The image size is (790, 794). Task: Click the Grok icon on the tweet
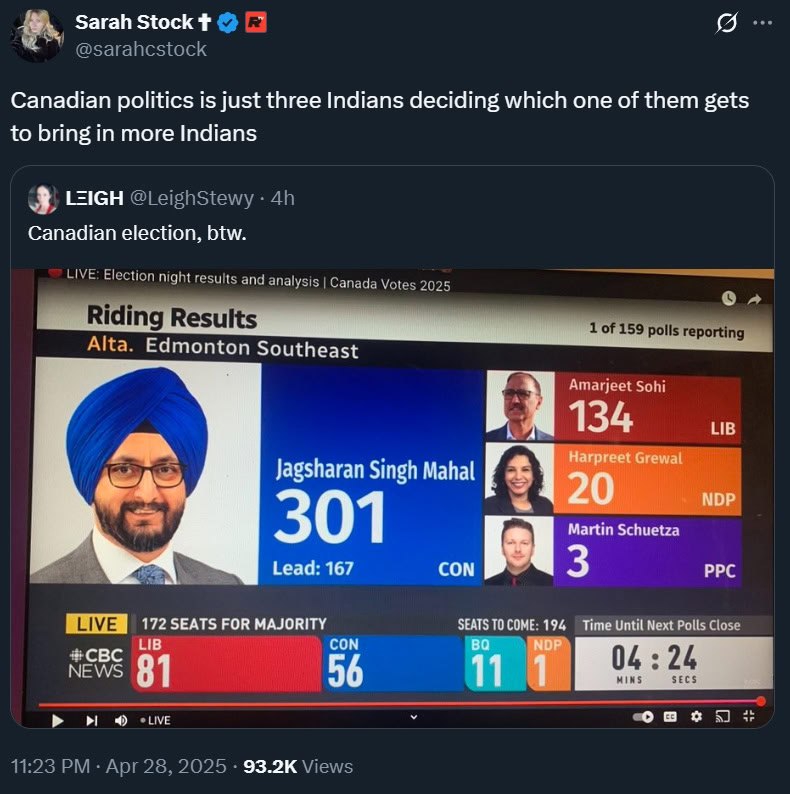(x=727, y=23)
